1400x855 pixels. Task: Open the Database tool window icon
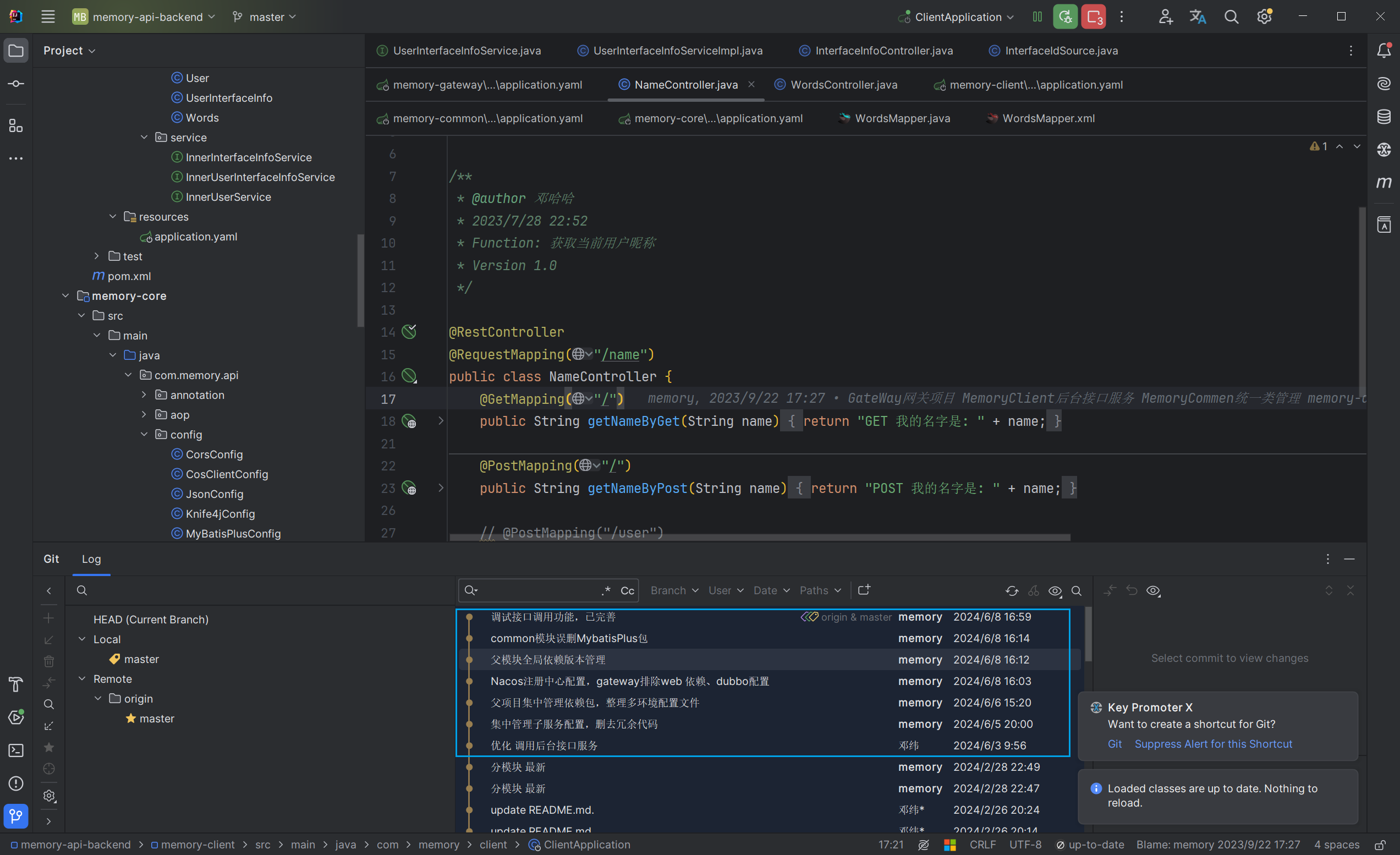pos(1383,117)
